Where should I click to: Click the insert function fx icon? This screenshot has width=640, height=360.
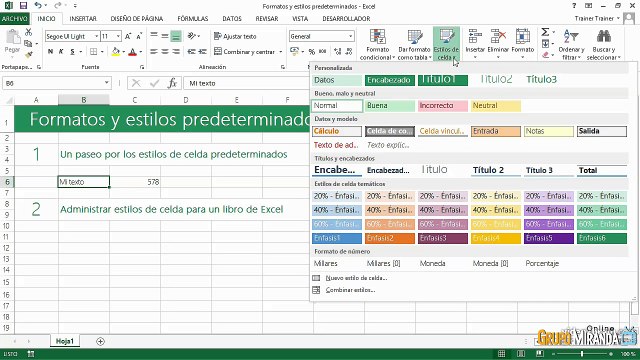[172, 83]
